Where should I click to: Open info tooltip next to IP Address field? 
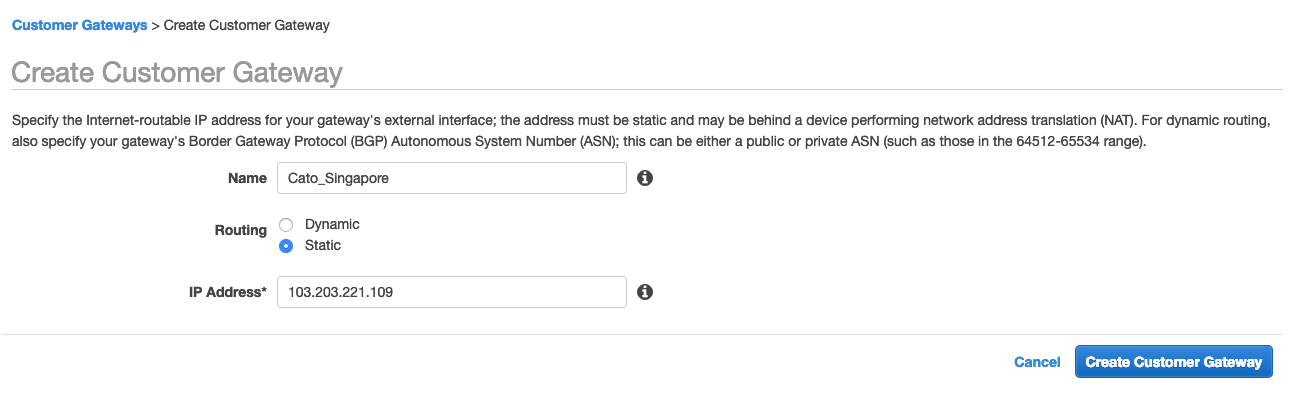pos(645,292)
